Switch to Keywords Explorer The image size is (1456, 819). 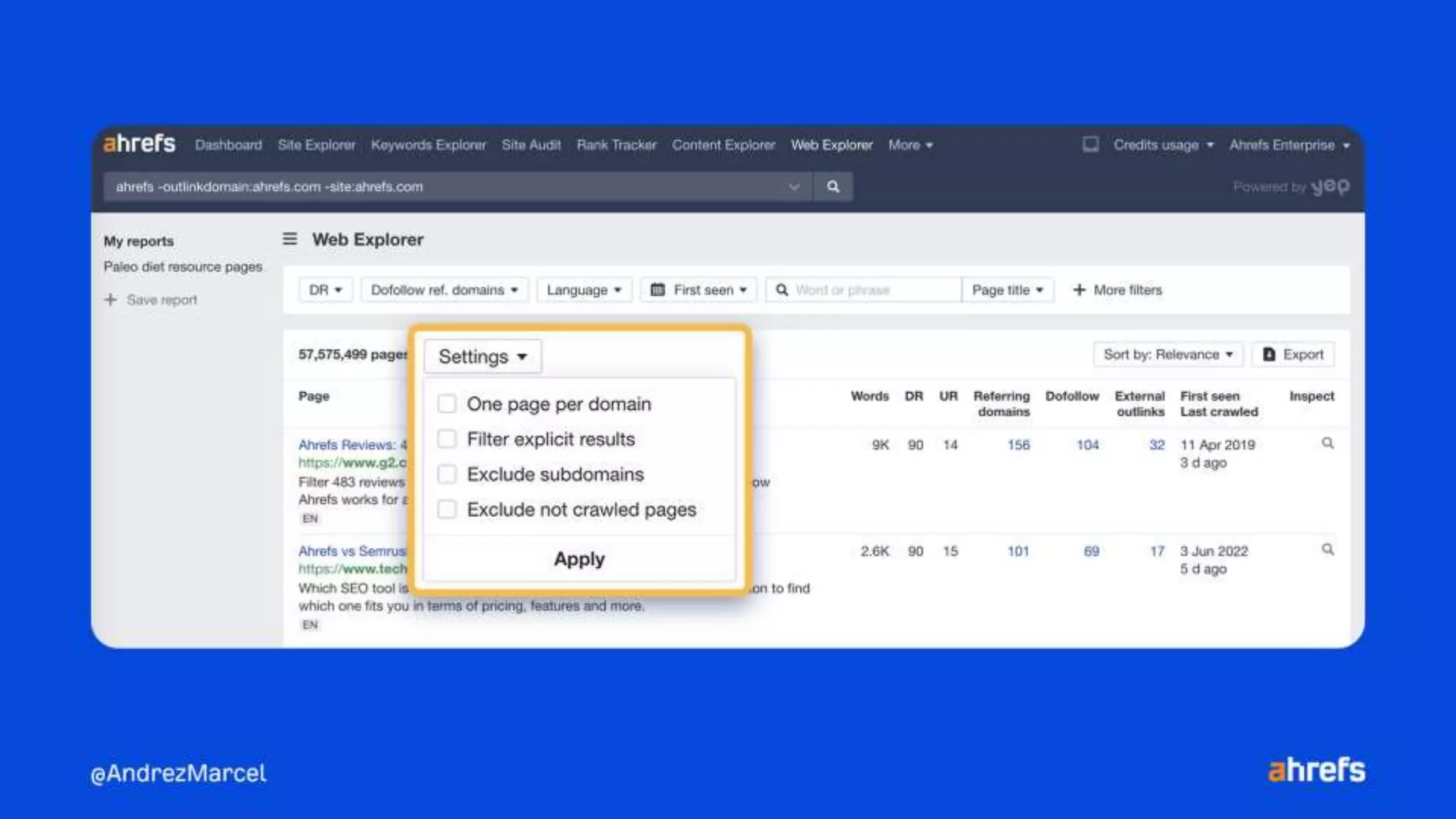pos(429,145)
